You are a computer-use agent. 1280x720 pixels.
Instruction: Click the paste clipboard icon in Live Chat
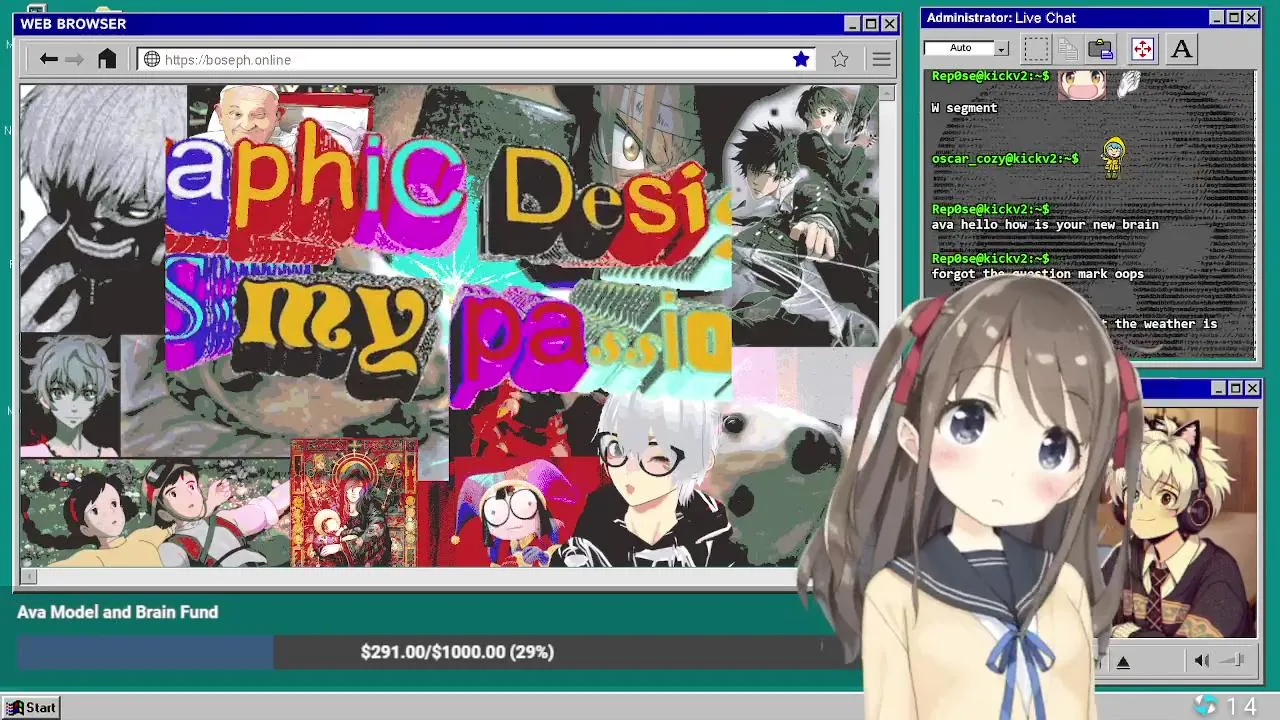point(1101,48)
